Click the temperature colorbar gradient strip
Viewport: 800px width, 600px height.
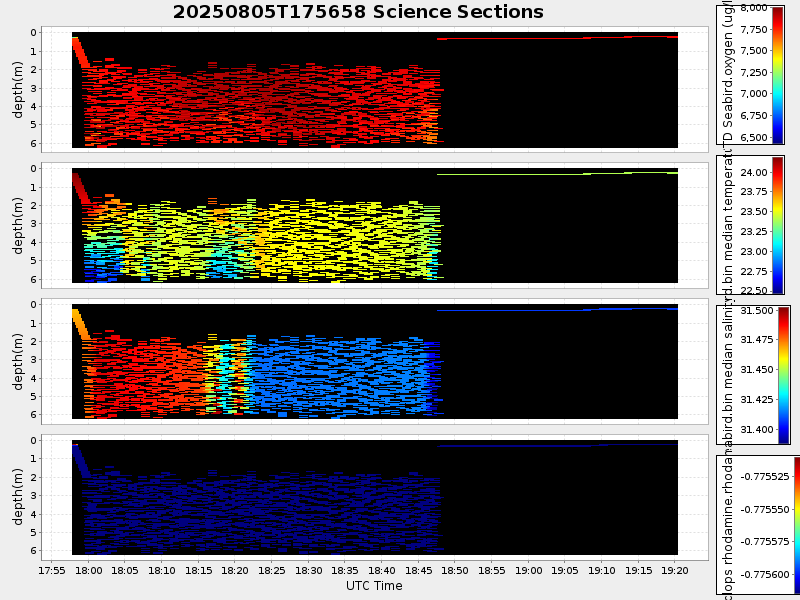[778, 224]
